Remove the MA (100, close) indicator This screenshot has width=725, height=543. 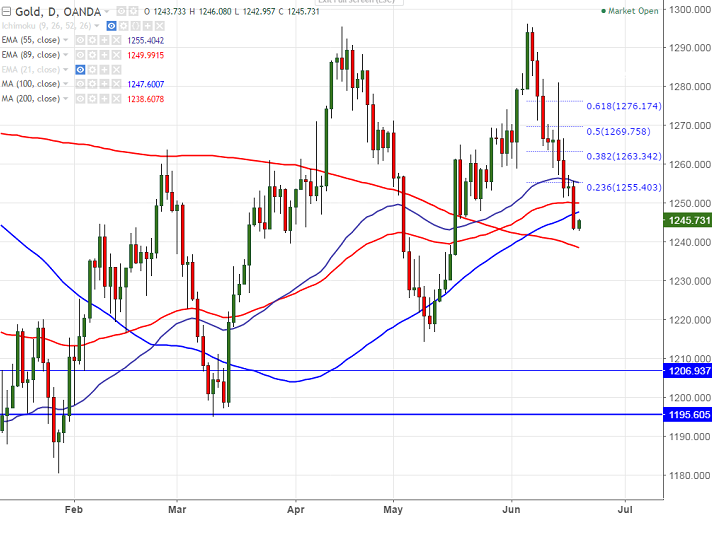coord(117,84)
